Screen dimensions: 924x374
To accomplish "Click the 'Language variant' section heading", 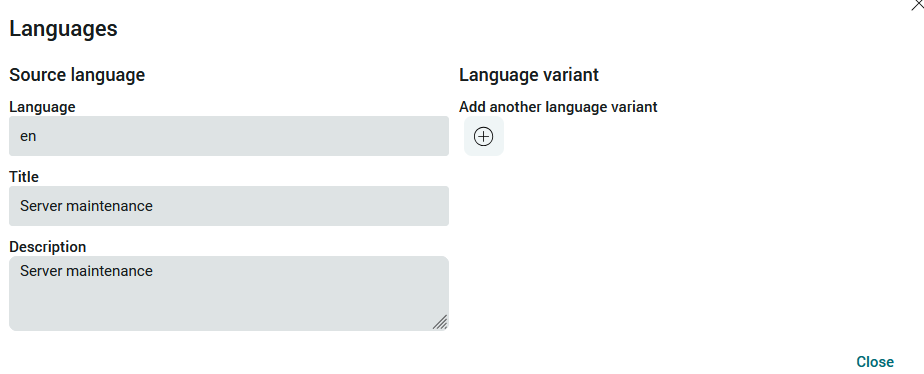I will point(529,75).
